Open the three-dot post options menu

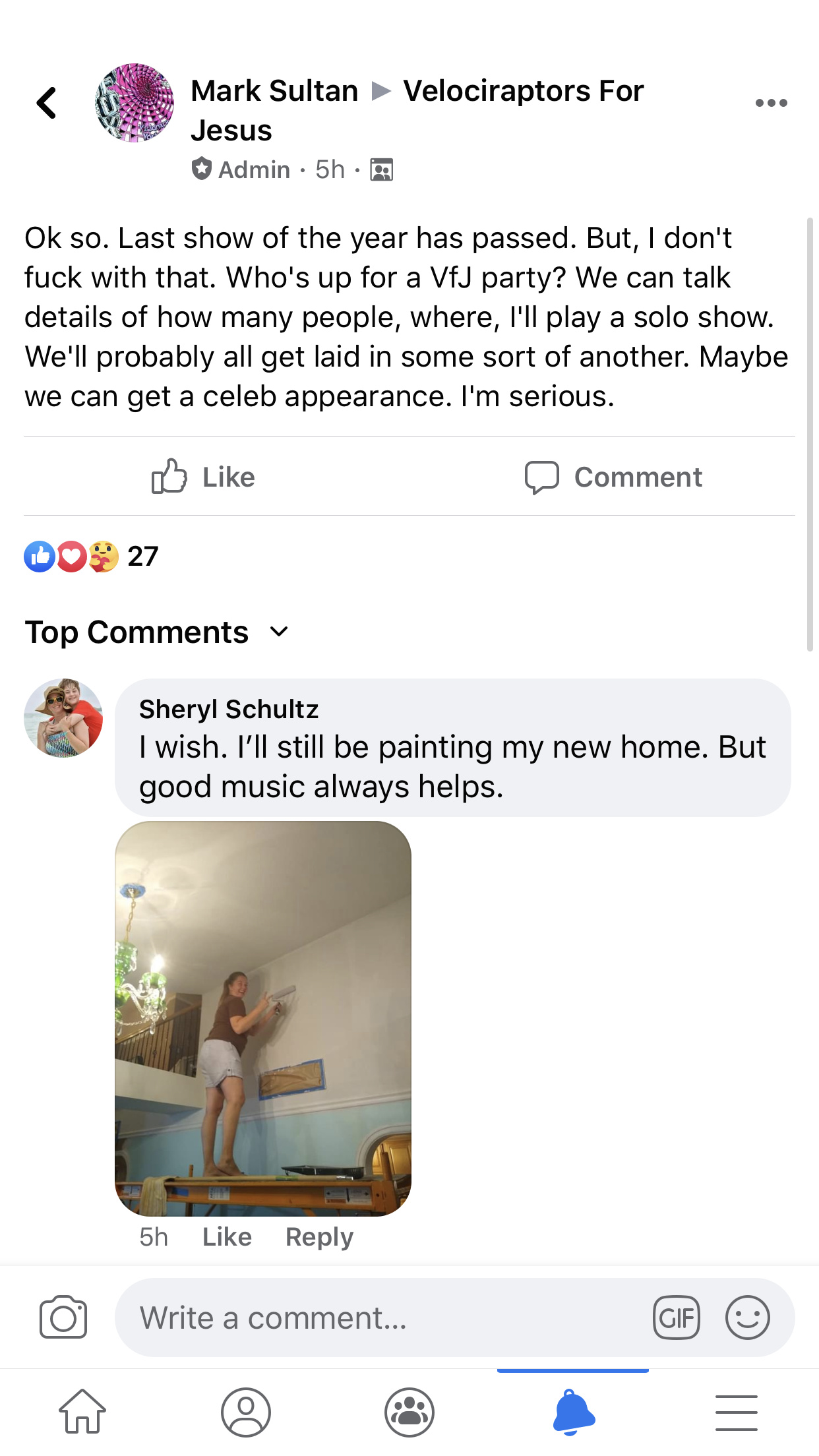point(771,103)
